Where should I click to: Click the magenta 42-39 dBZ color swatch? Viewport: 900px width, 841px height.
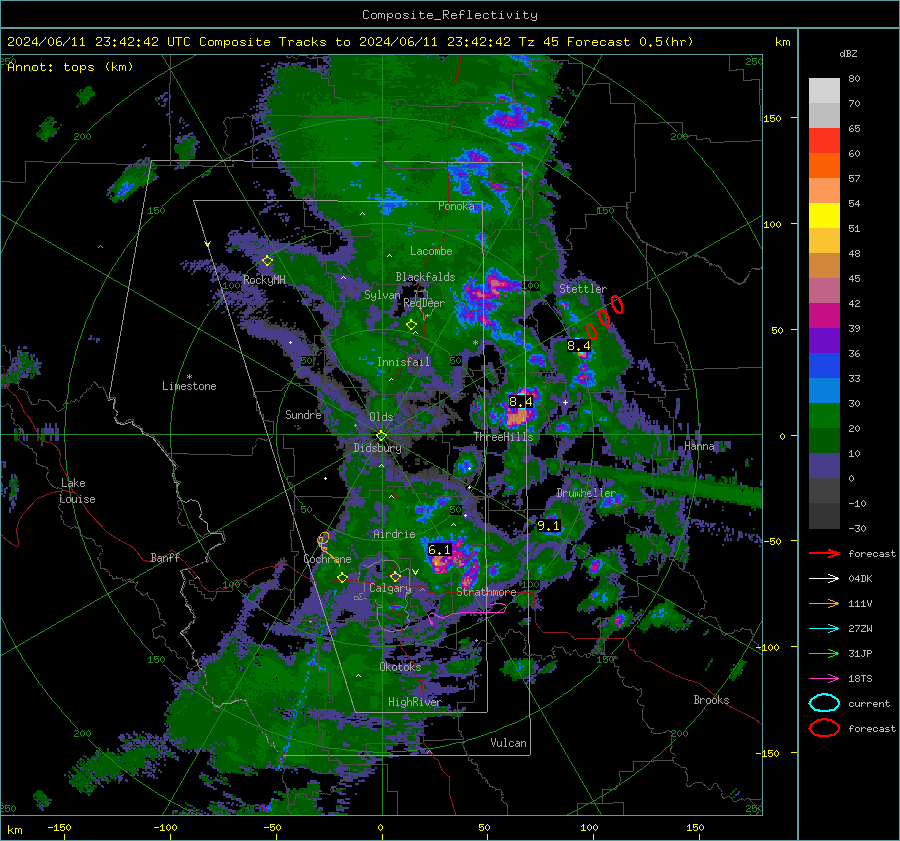pyautogui.click(x=824, y=316)
